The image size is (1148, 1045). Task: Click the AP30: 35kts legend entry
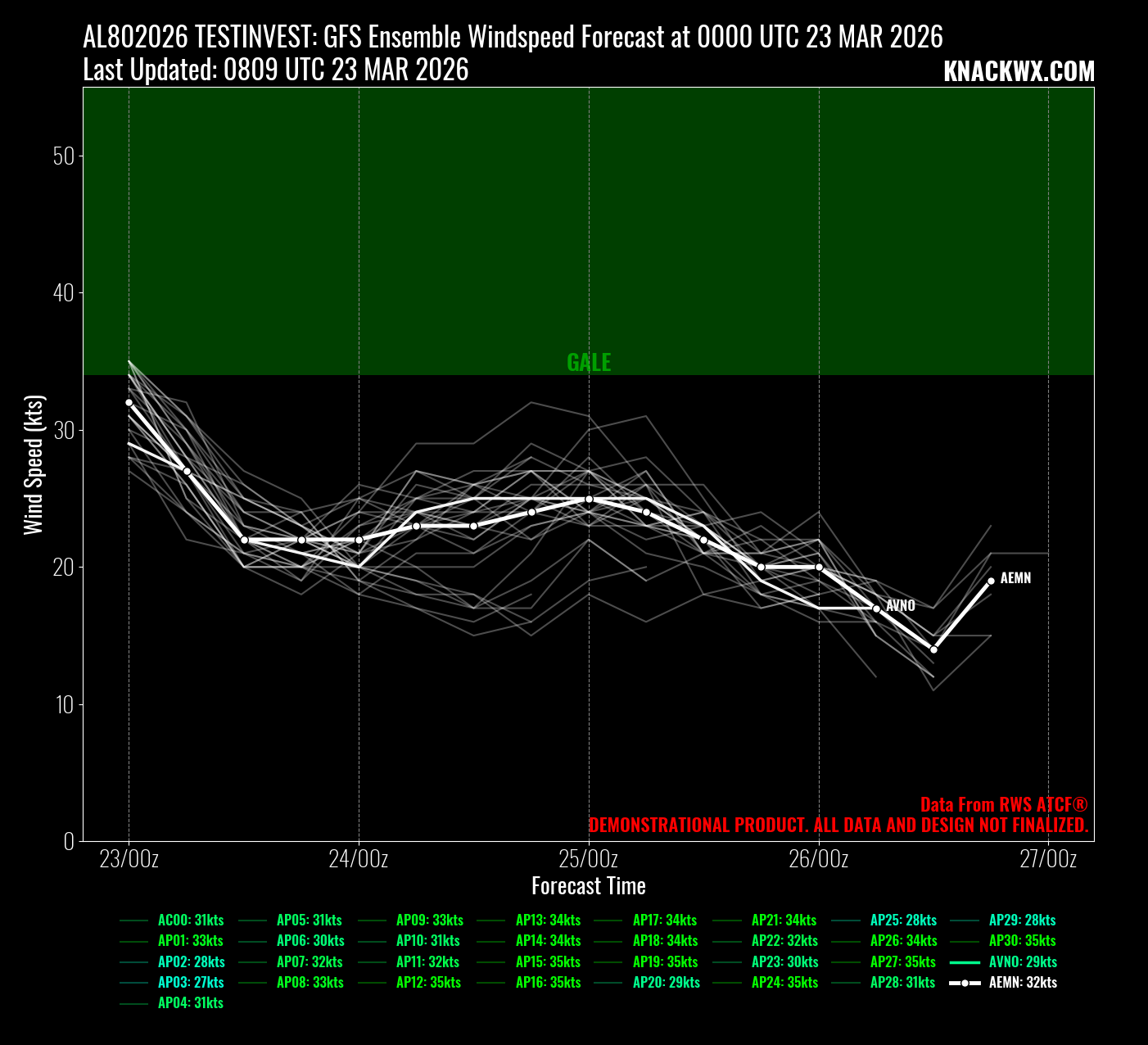click(x=1022, y=941)
